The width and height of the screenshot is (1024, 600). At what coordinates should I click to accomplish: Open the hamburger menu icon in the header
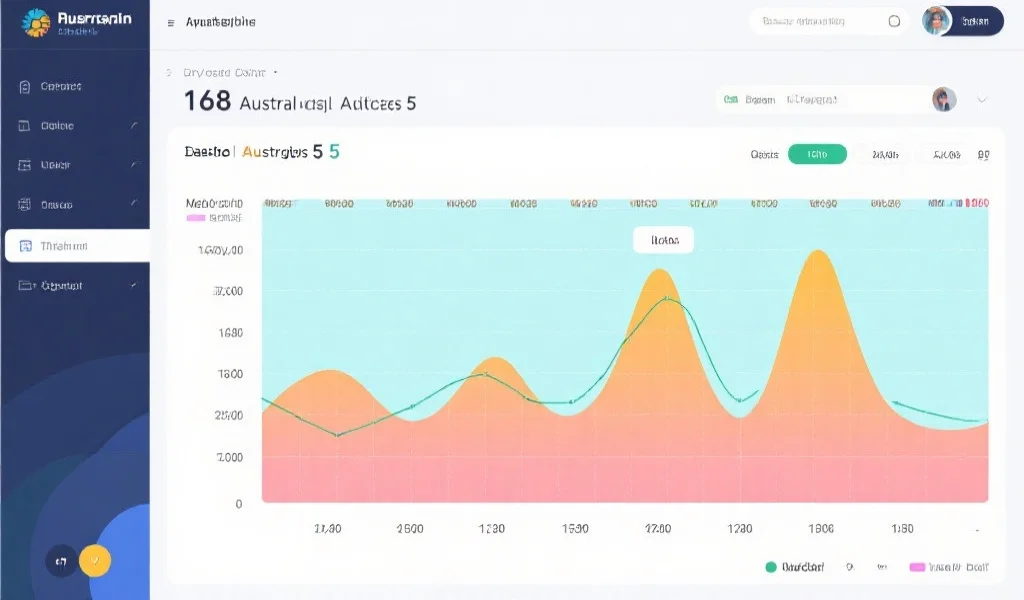(171, 23)
